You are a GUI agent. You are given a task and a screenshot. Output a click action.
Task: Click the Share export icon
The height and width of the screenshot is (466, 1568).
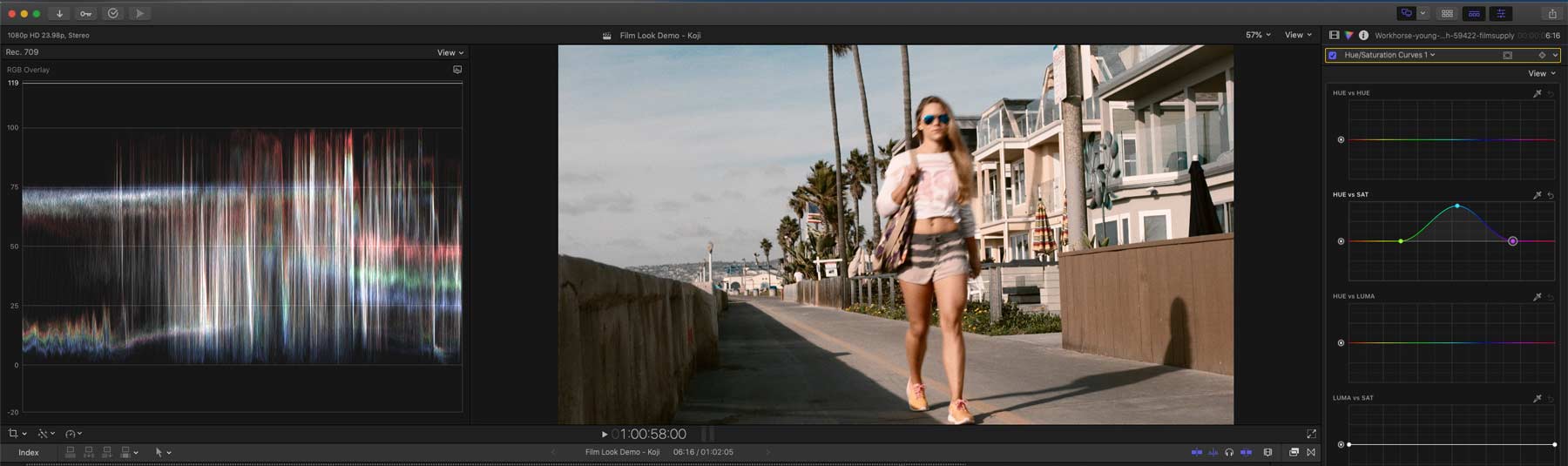1552,14
